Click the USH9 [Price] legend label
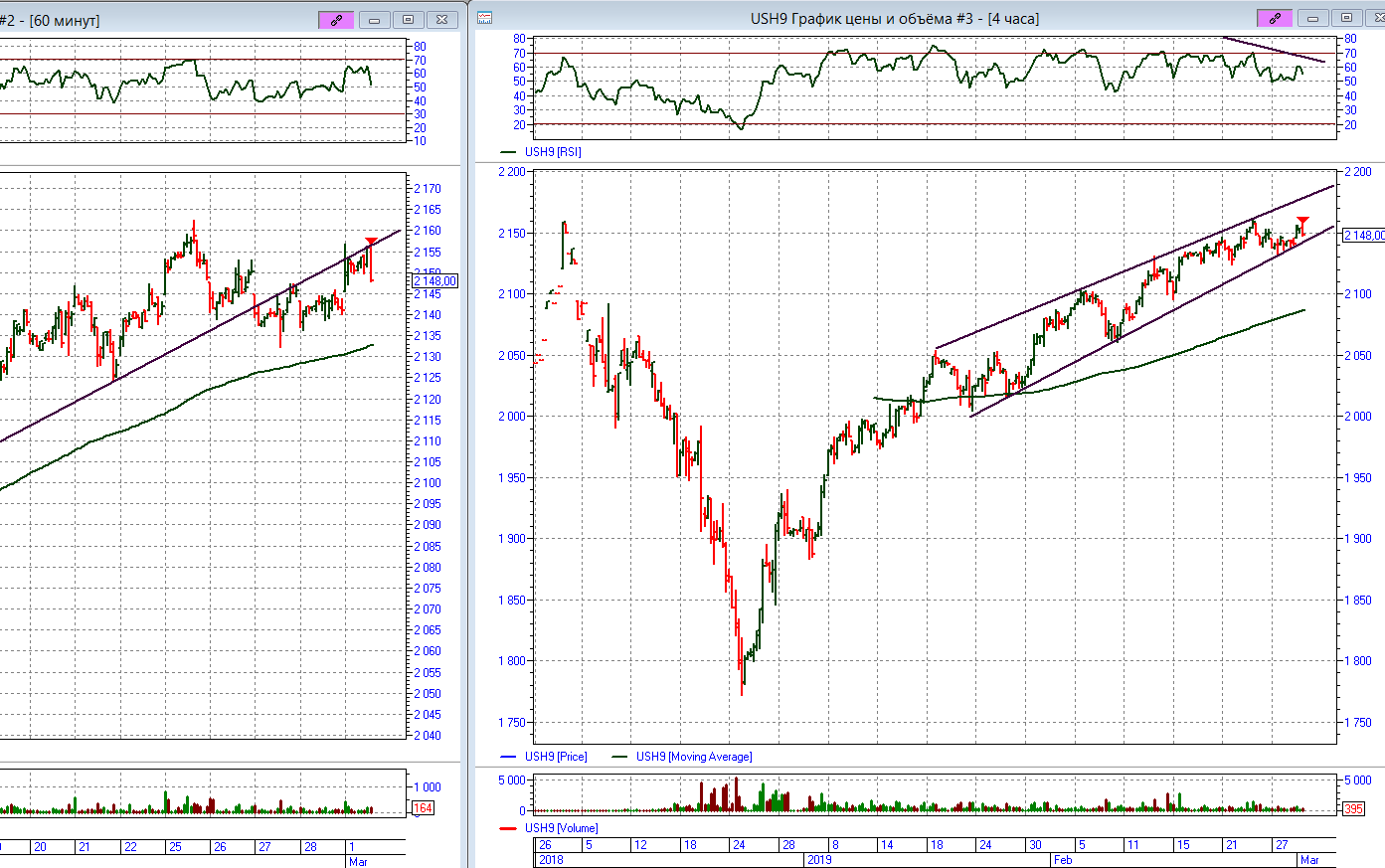Viewport: 1385px width, 868px height. tap(556, 757)
